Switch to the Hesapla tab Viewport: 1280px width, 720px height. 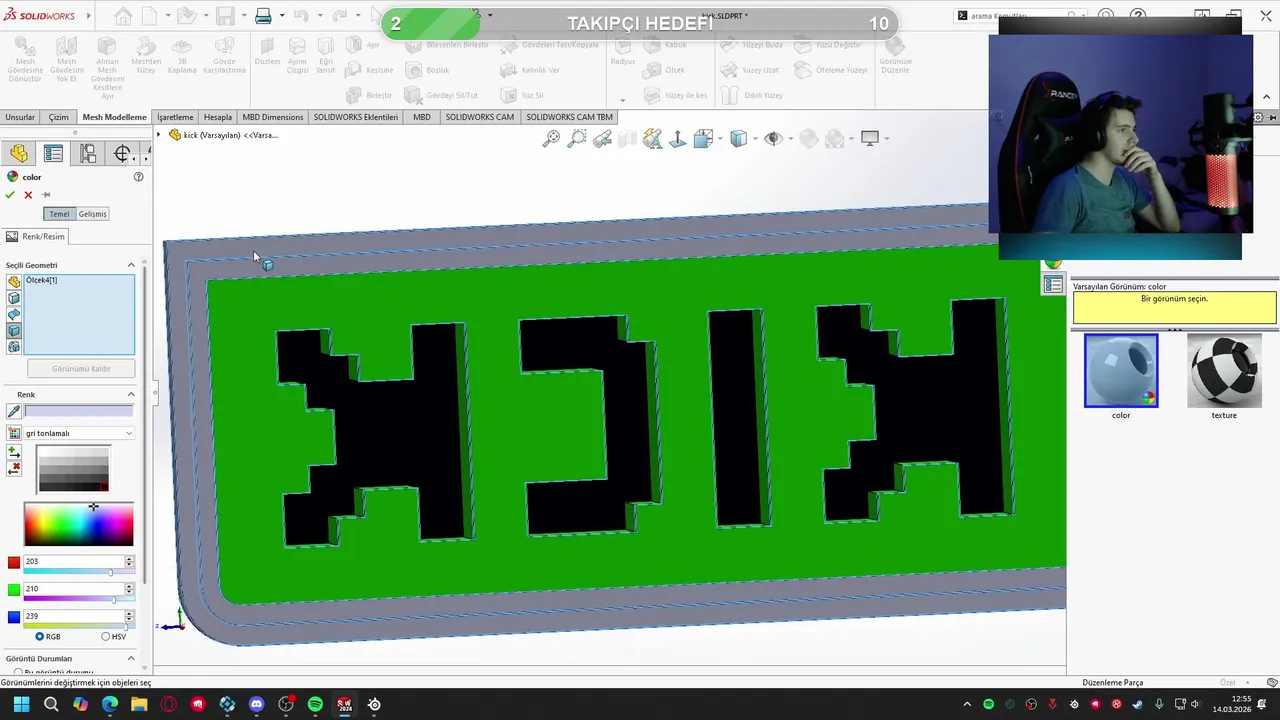click(217, 117)
